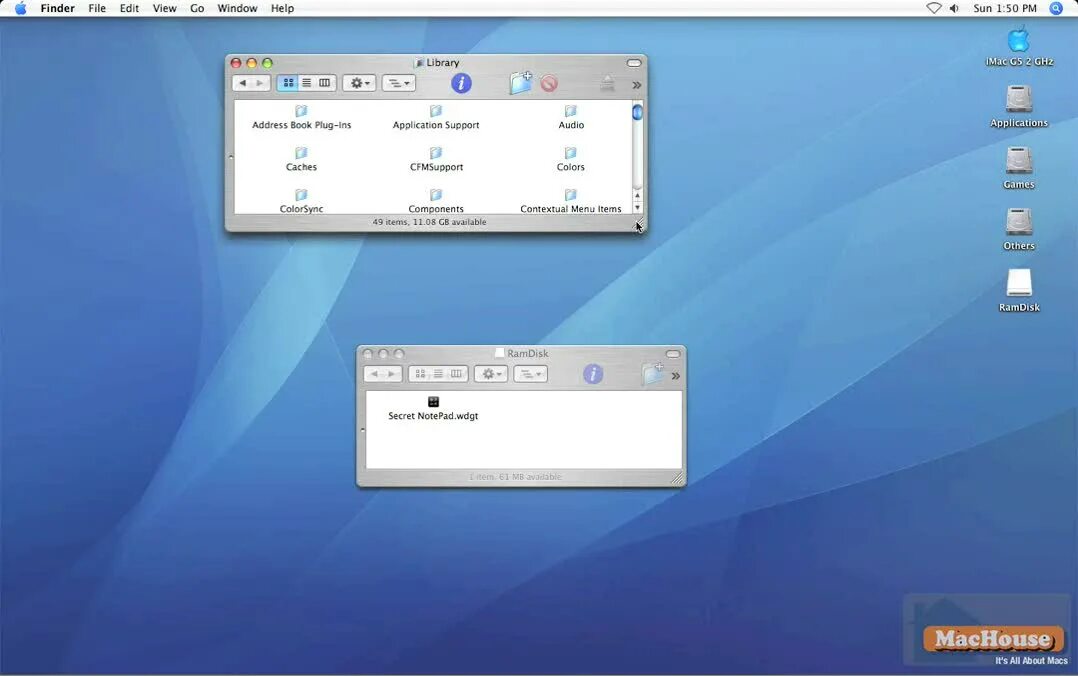Open the File menu
1078x676 pixels.
click(97, 8)
